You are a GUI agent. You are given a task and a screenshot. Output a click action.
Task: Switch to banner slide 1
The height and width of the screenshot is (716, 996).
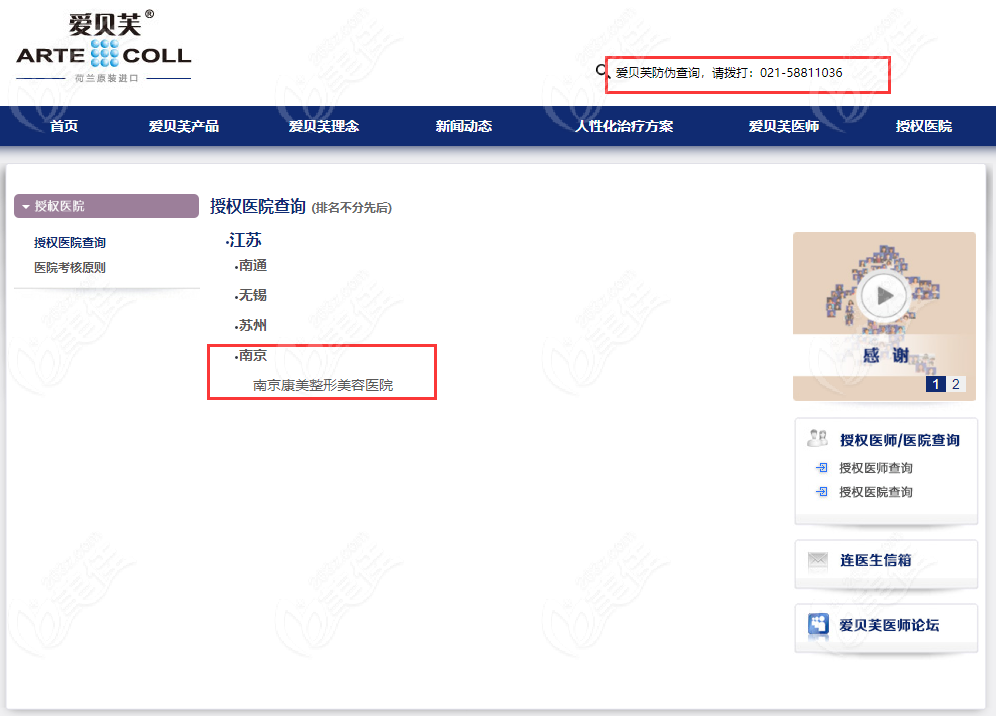tap(935, 384)
